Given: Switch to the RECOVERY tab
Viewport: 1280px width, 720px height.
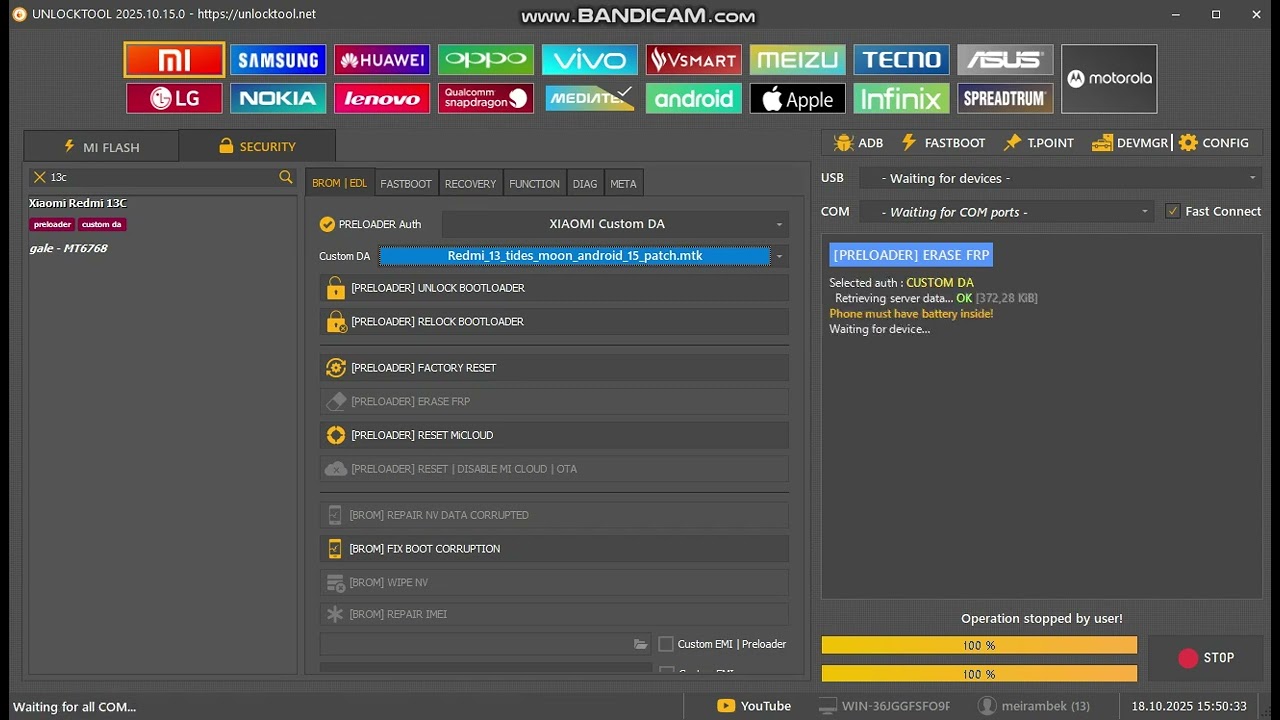Looking at the screenshot, I should pos(470,183).
